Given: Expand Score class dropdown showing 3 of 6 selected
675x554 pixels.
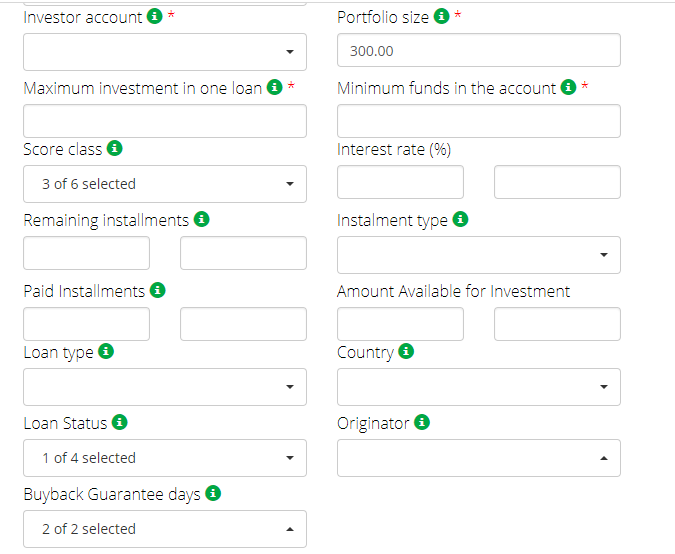Looking at the screenshot, I should 164,184.
